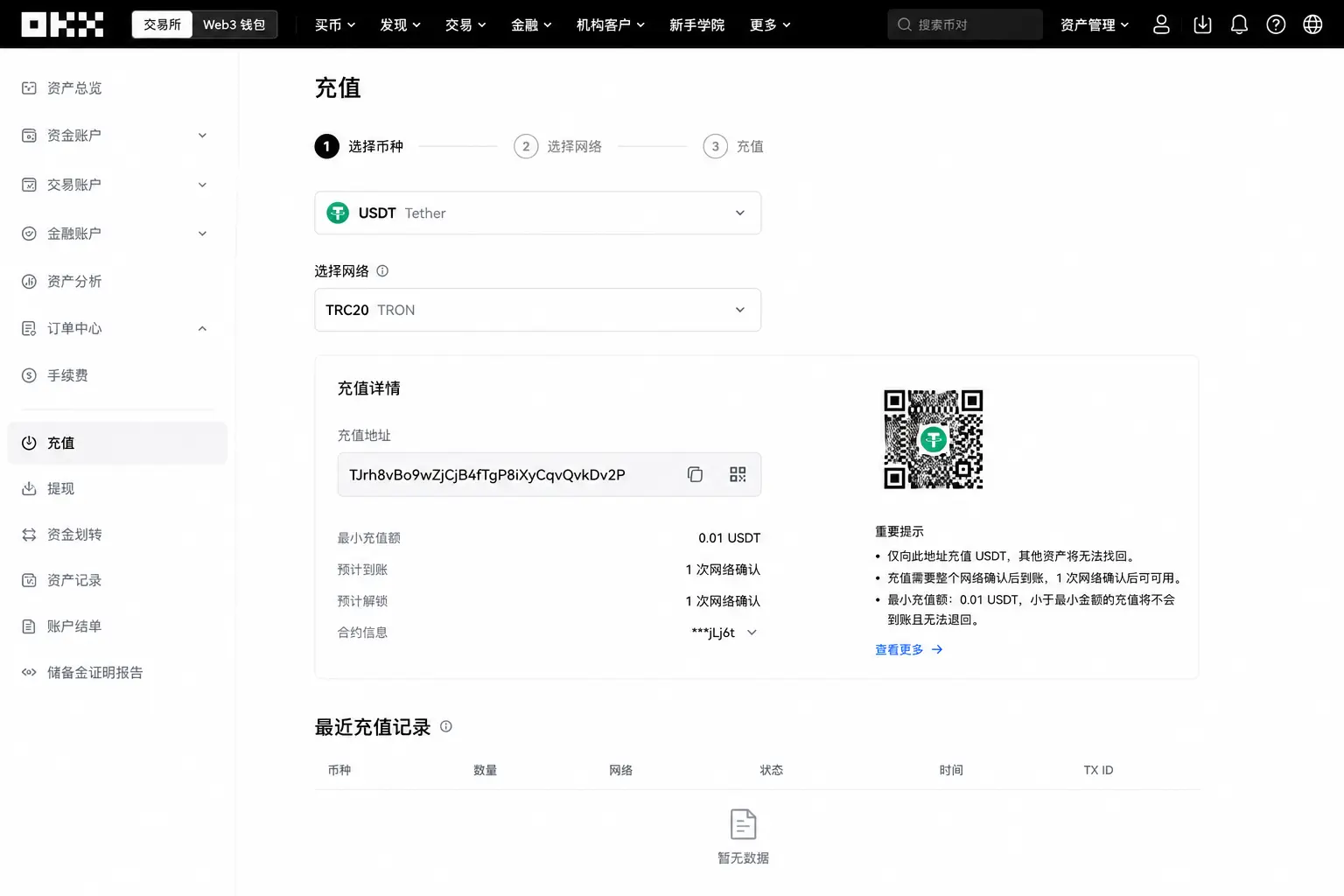Open the 机构客户 menu
Viewport: 1344px width, 896px height.
tap(611, 24)
